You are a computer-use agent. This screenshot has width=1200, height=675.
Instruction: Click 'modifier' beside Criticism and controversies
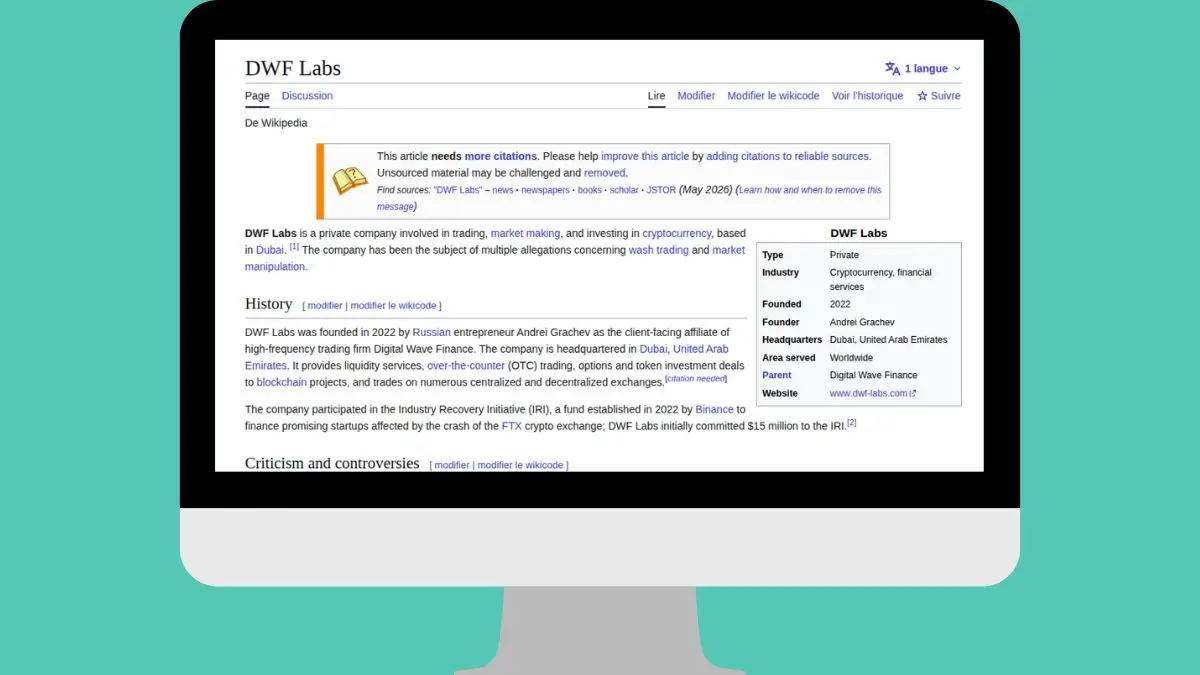452,465
